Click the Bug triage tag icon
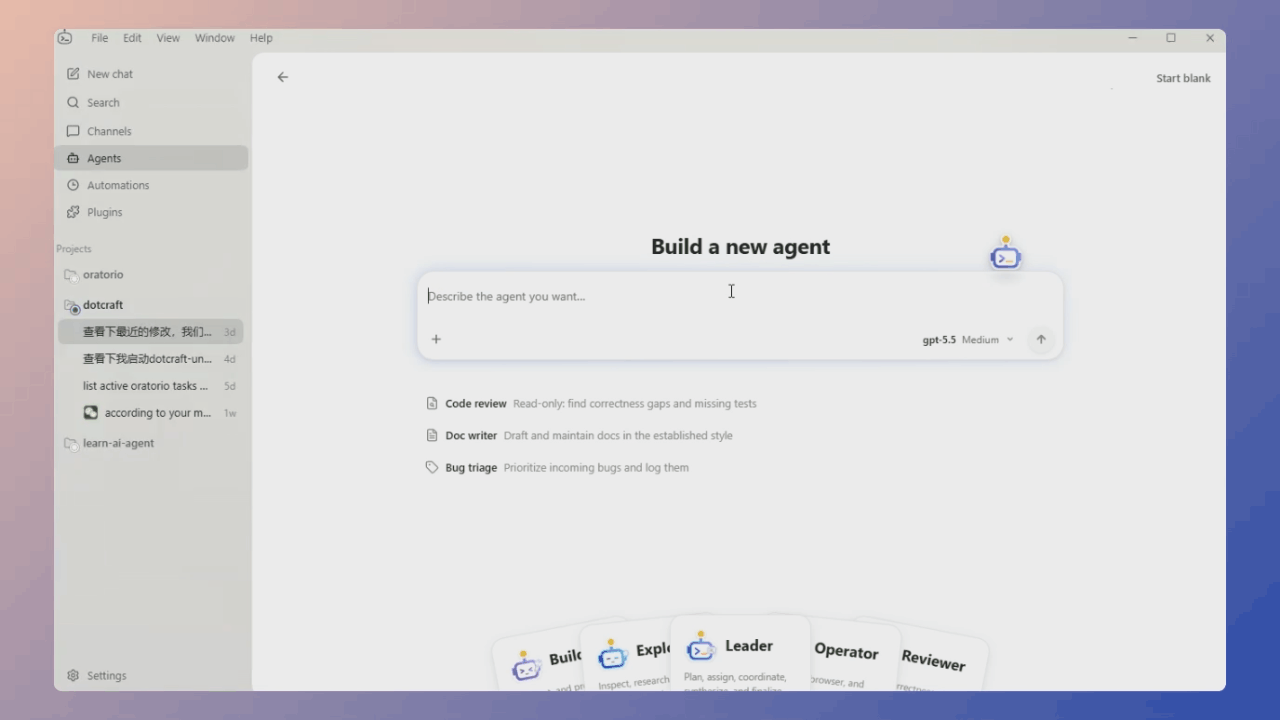Viewport: 1280px width, 720px height. click(432, 467)
